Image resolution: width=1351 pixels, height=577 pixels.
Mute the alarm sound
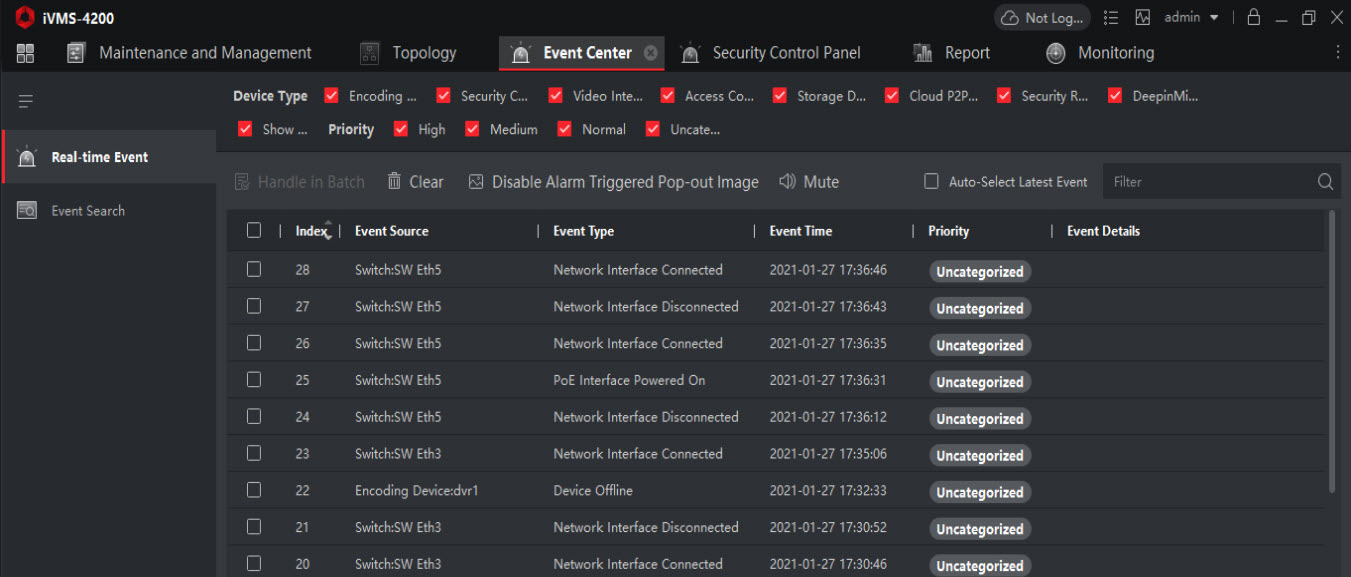(x=809, y=182)
